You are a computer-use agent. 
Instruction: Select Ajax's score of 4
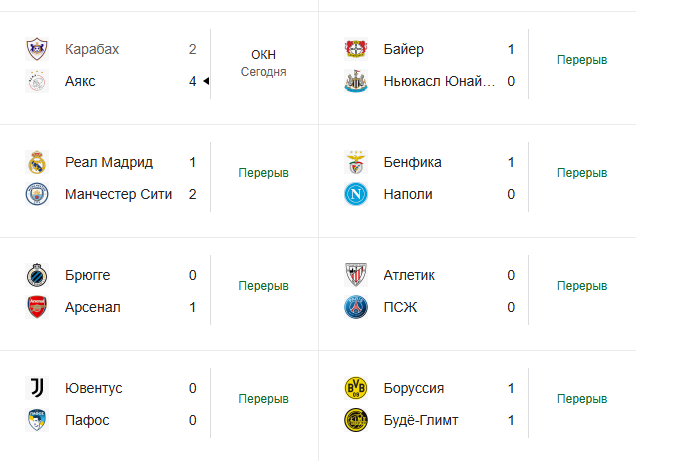[x=192, y=81]
